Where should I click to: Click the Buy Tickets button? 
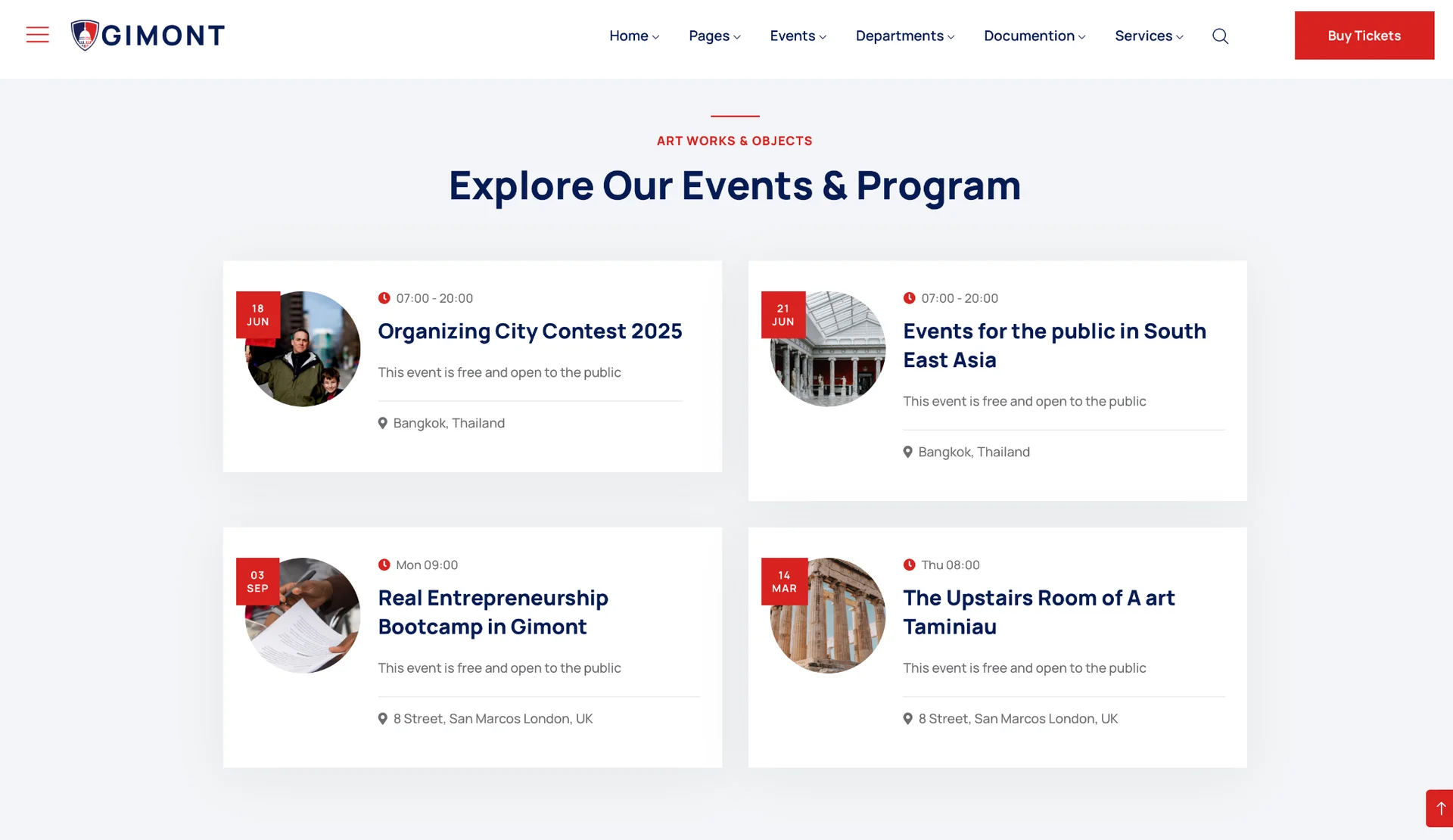pos(1364,36)
